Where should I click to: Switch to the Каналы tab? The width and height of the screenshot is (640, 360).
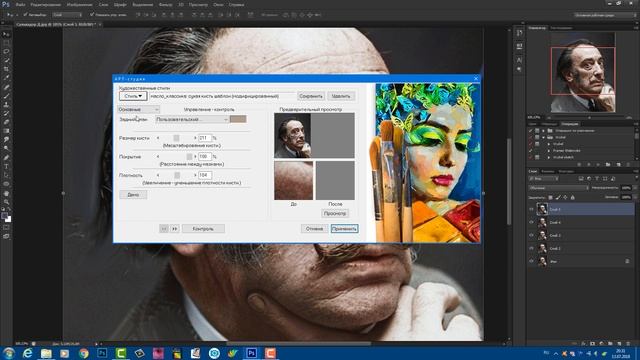click(548, 171)
